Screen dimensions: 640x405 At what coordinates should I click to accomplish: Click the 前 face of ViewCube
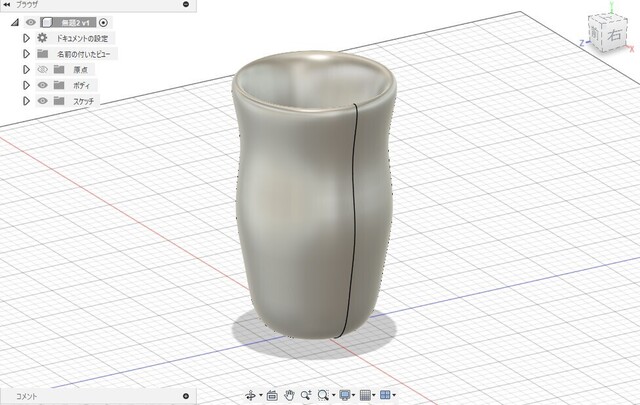tap(596, 34)
